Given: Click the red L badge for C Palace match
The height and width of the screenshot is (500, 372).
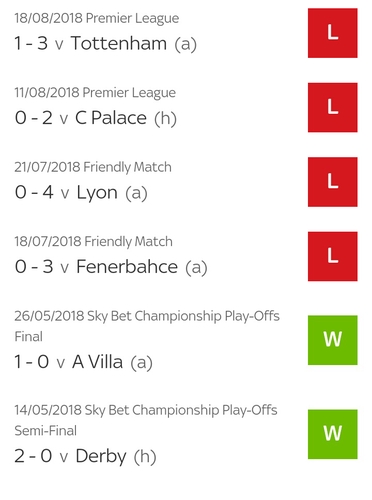Looking at the screenshot, I should point(332,107).
